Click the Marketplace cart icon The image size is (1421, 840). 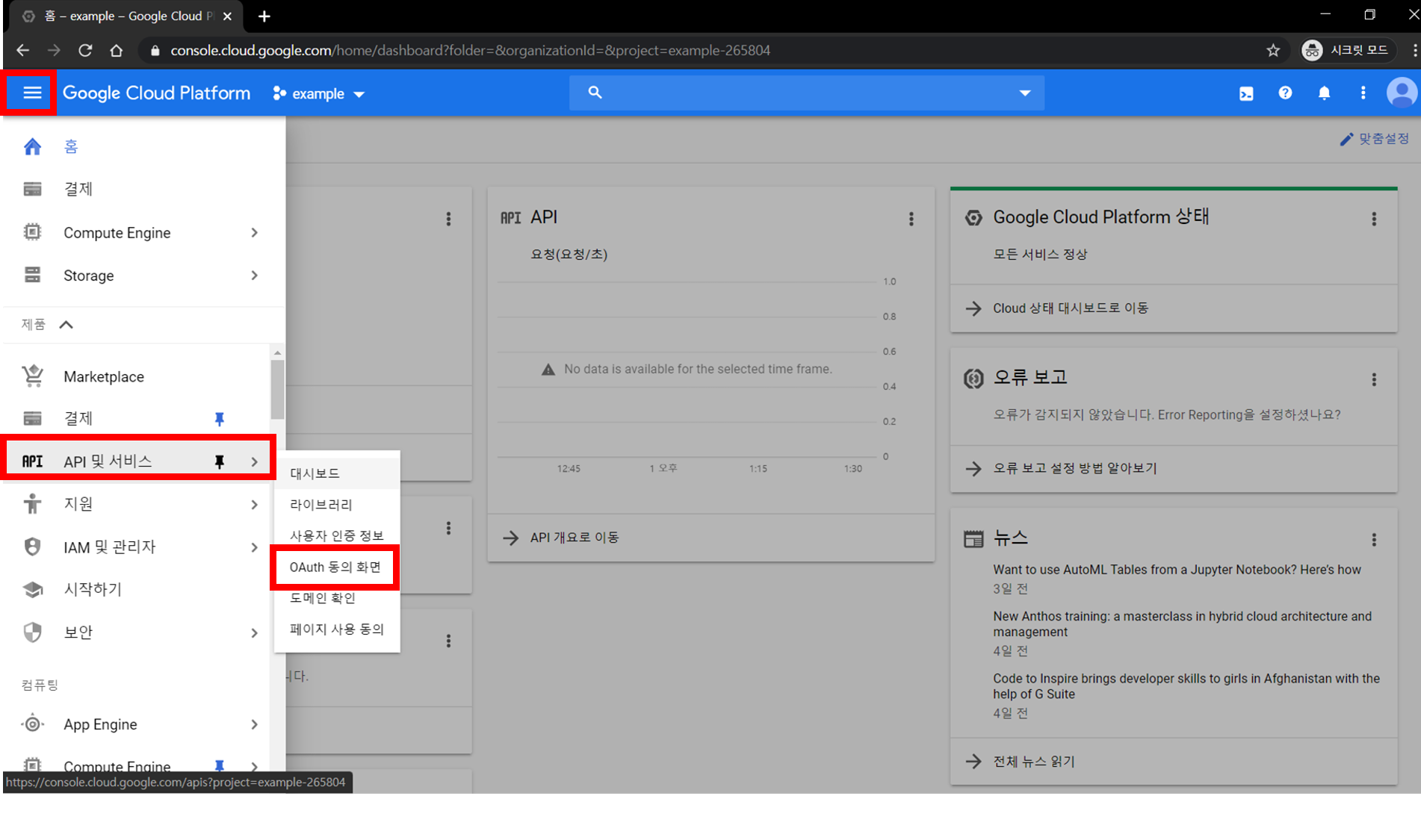click(x=32, y=376)
